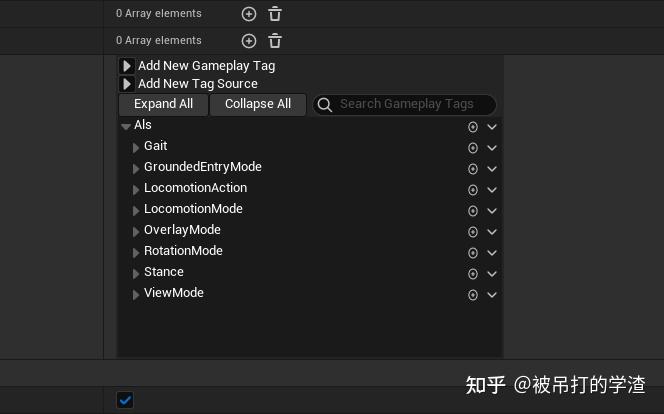Expand the Add New Gameplay Tag section
The height and width of the screenshot is (414, 664).
[x=127, y=66]
